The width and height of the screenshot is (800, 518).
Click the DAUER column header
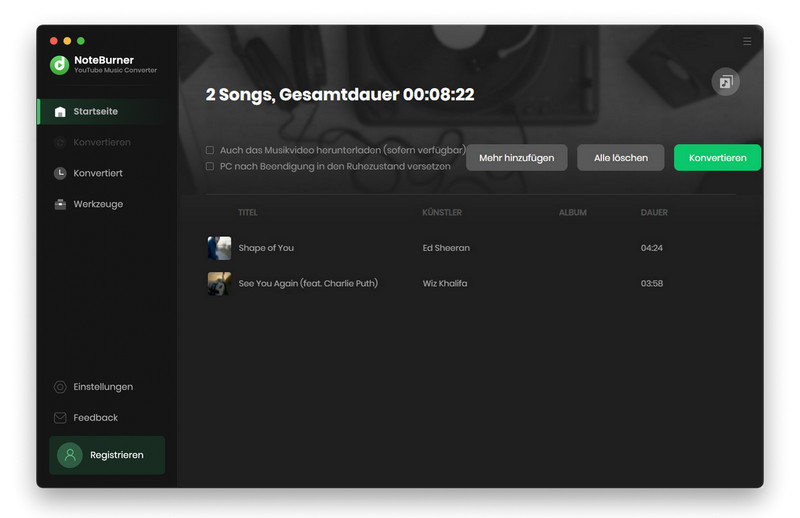point(654,212)
